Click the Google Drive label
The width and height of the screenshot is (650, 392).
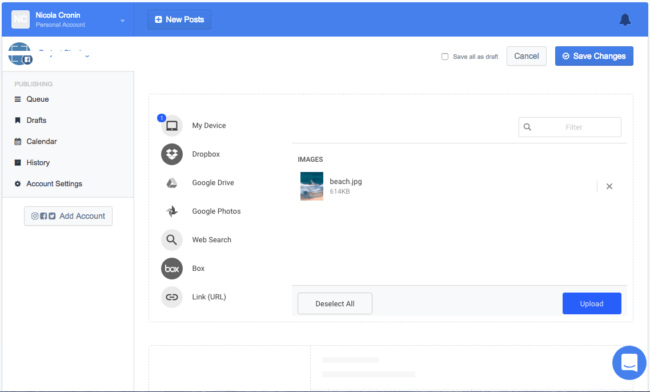[213, 183]
